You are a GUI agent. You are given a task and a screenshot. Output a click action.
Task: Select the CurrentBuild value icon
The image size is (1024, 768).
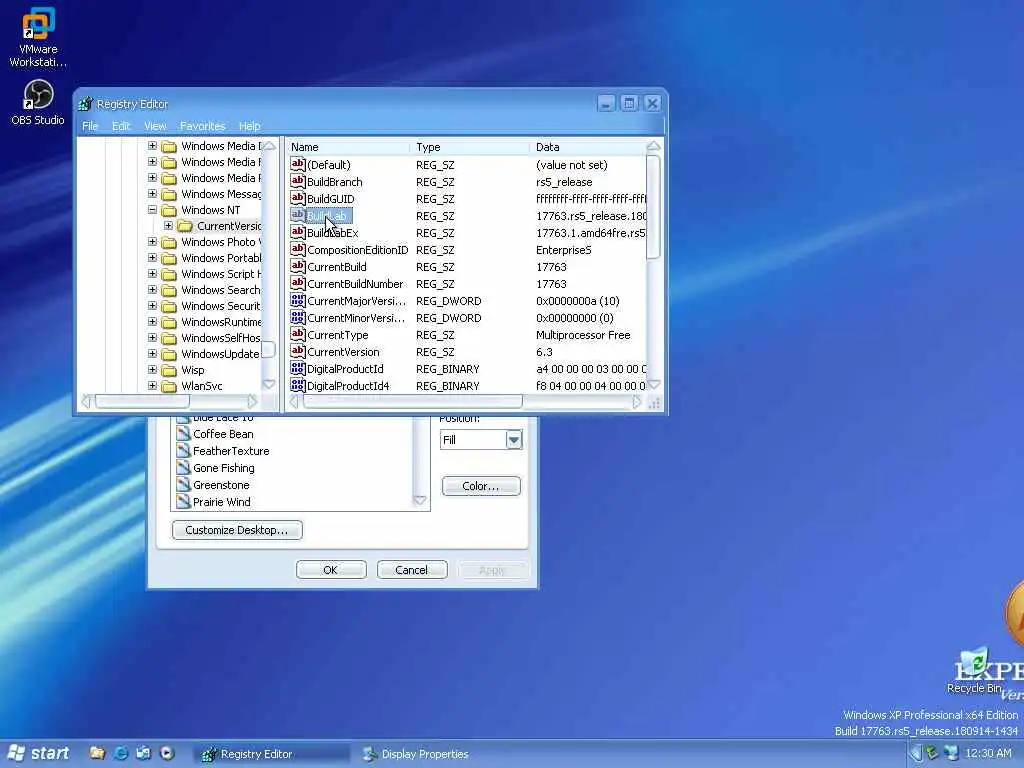pyautogui.click(x=298, y=266)
